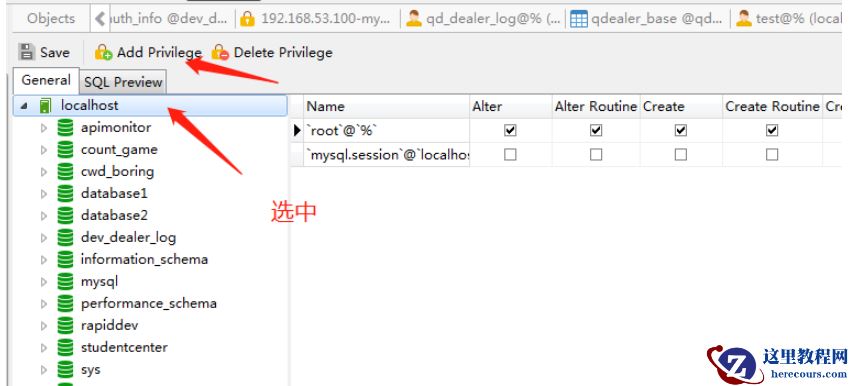Select the `mysql.session`@`localhost` name cell
Screen dimensions: 853x386
(386, 155)
